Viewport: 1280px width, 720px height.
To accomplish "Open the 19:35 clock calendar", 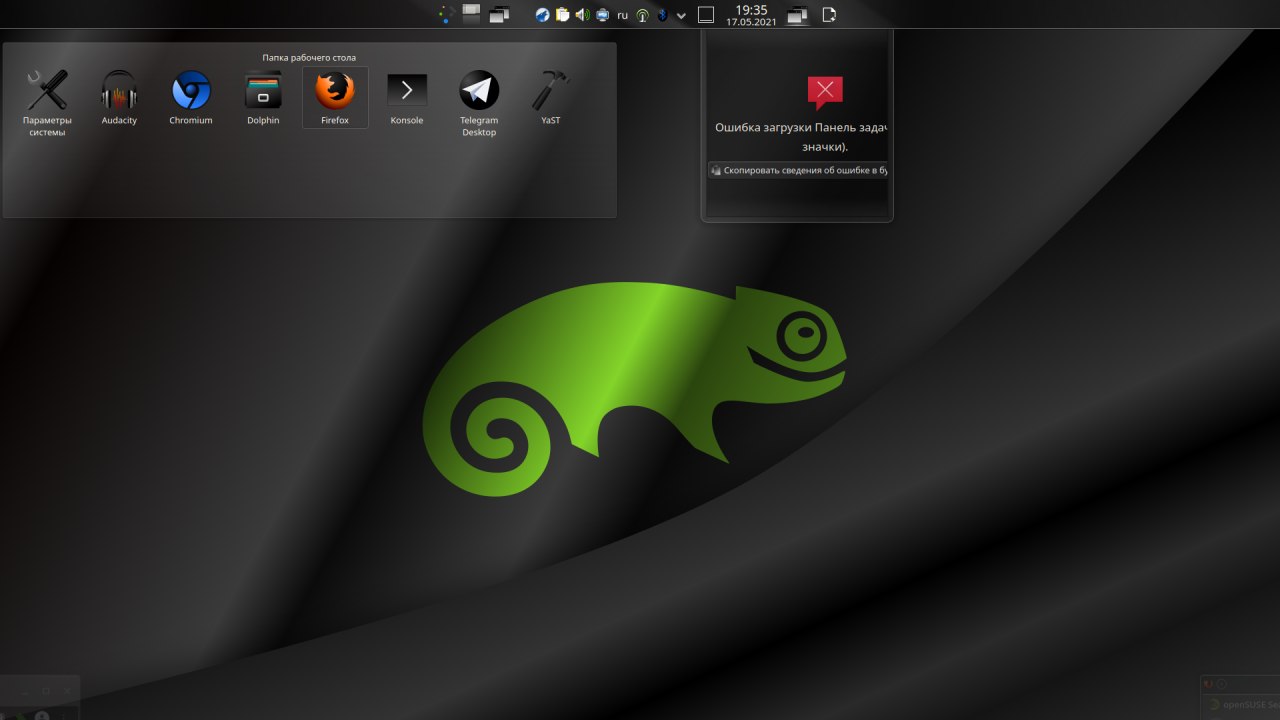I will (x=751, y=15).
